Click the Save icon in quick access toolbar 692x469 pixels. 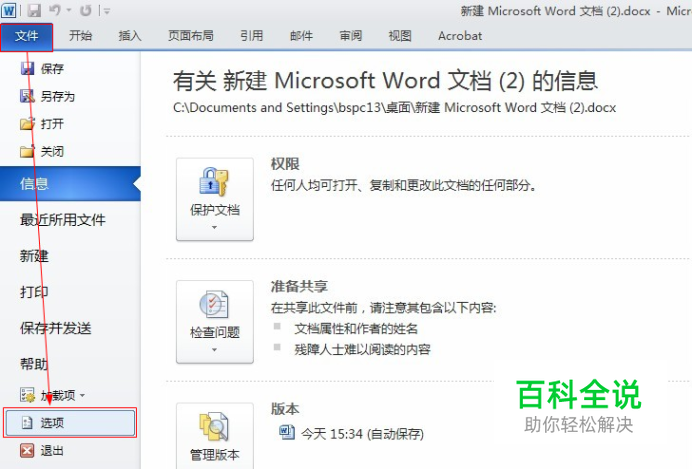pos(34,10)
